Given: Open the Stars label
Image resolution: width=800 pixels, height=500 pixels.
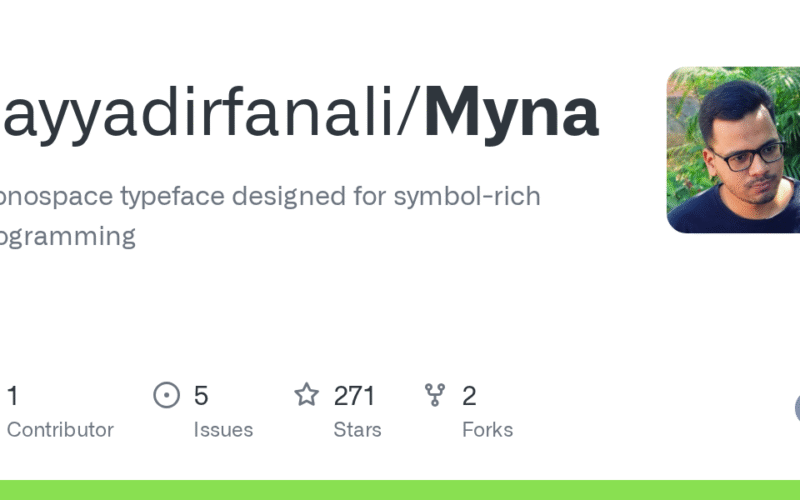Looking at the screenshot, I should point(357,430).
